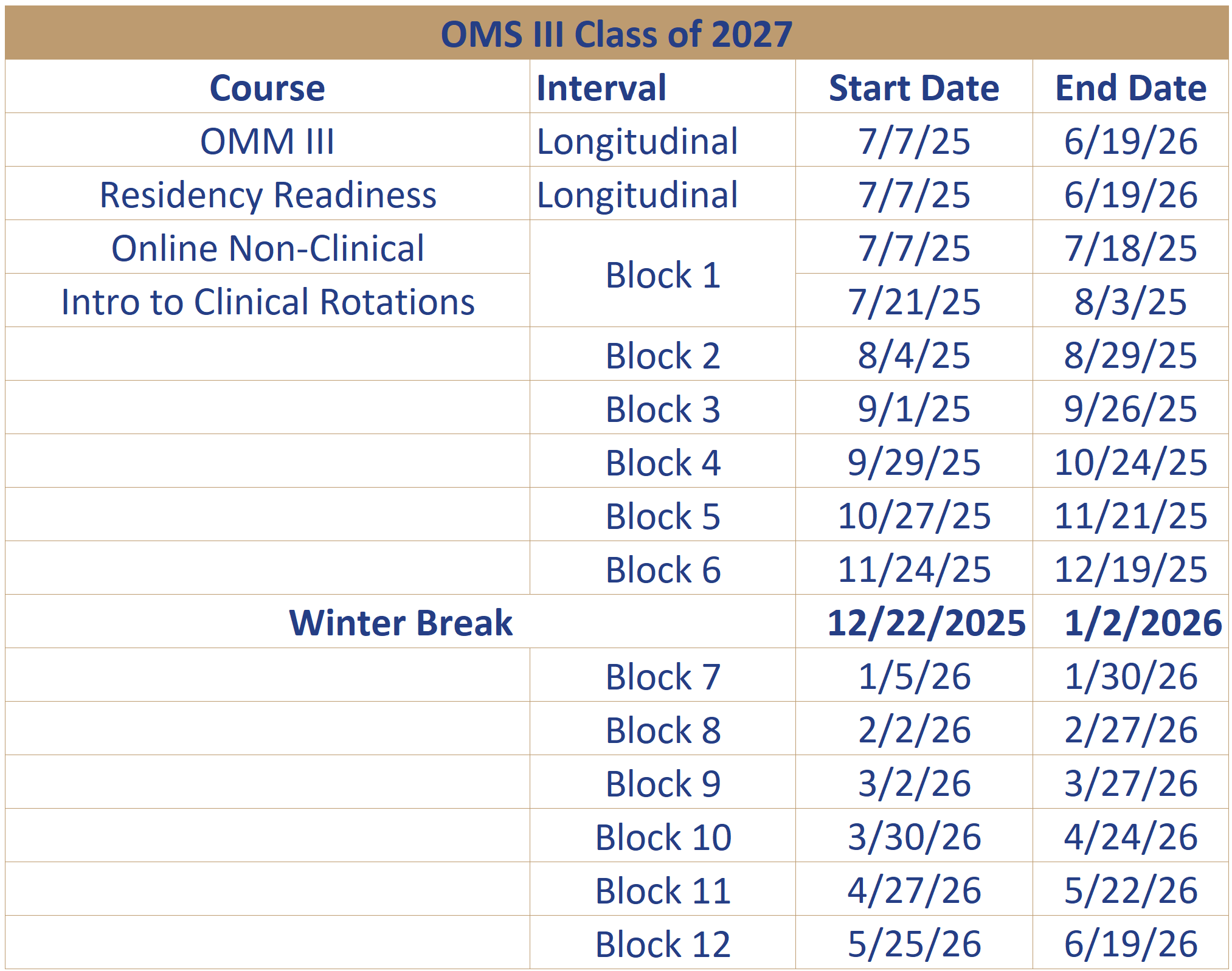Viewport: 1232px width, 971px height.
Task: Select the Block 5 end date 11/21/25
Action: pyautogui.click(x=1130, y=516)
